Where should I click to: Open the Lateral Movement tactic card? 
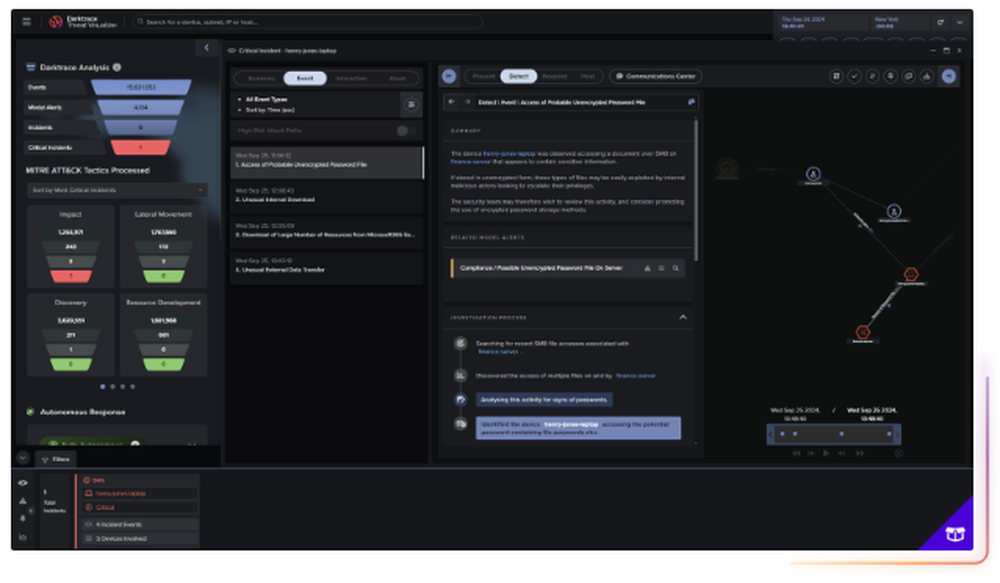[x=163, y=246]
